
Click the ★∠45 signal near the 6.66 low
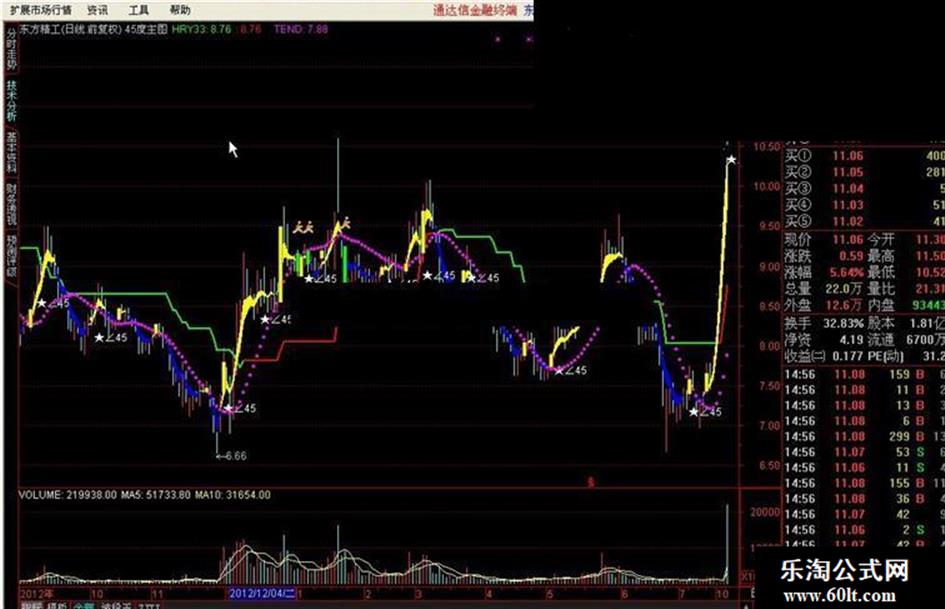click(240, 409)
